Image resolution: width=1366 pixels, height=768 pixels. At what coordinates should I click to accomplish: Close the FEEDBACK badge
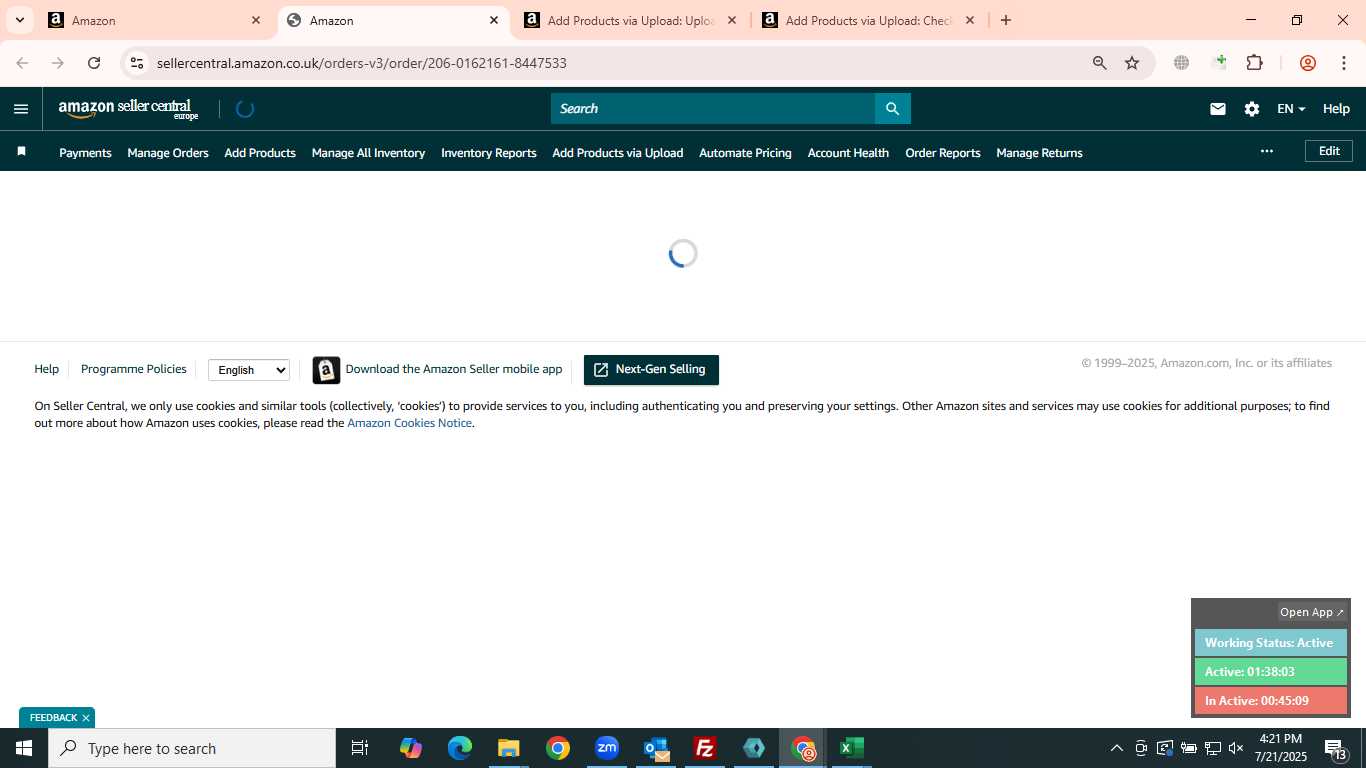[x=86, y=718]
